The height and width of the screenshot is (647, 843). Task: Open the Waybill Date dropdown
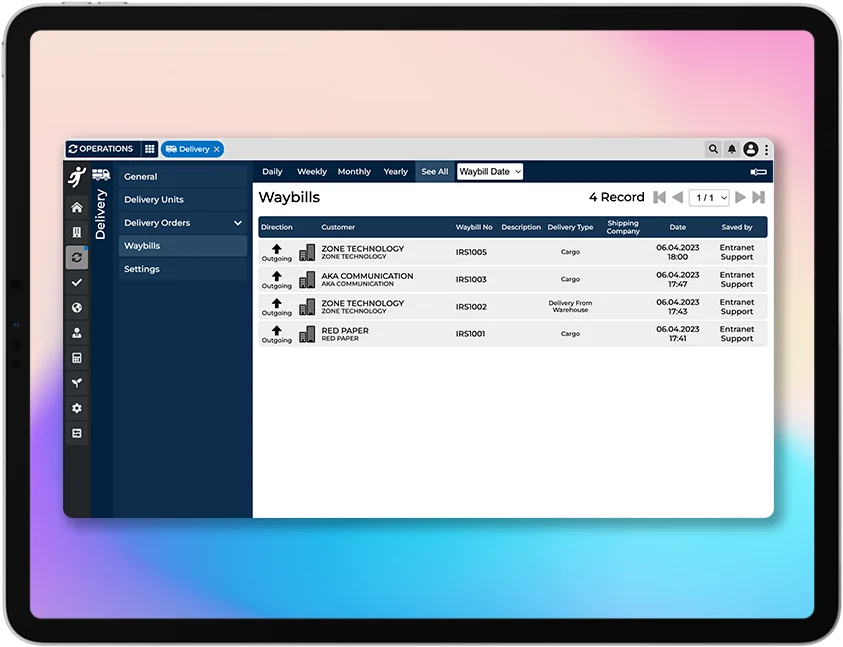(489, 172)
